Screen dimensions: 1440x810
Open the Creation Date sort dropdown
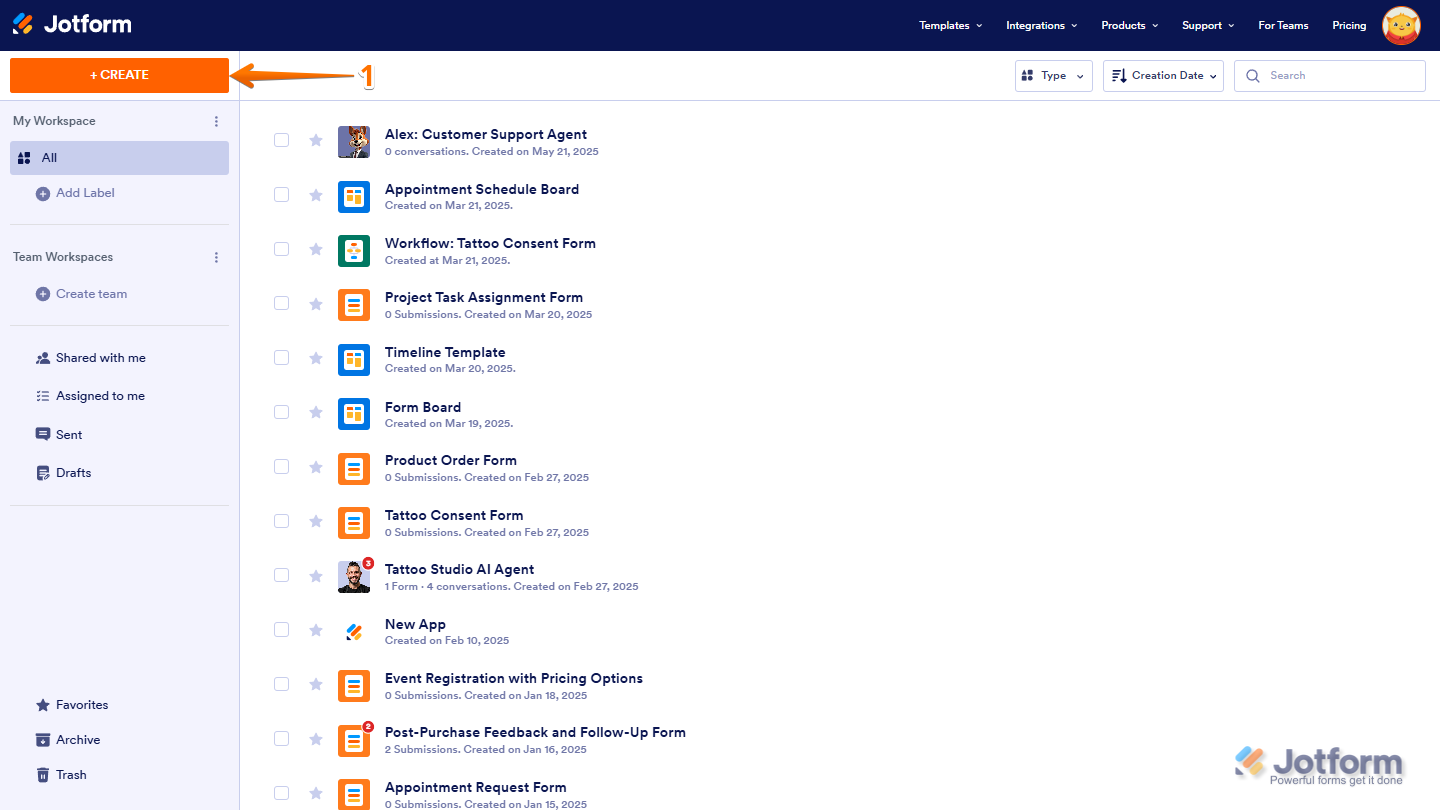(1163, 76)
